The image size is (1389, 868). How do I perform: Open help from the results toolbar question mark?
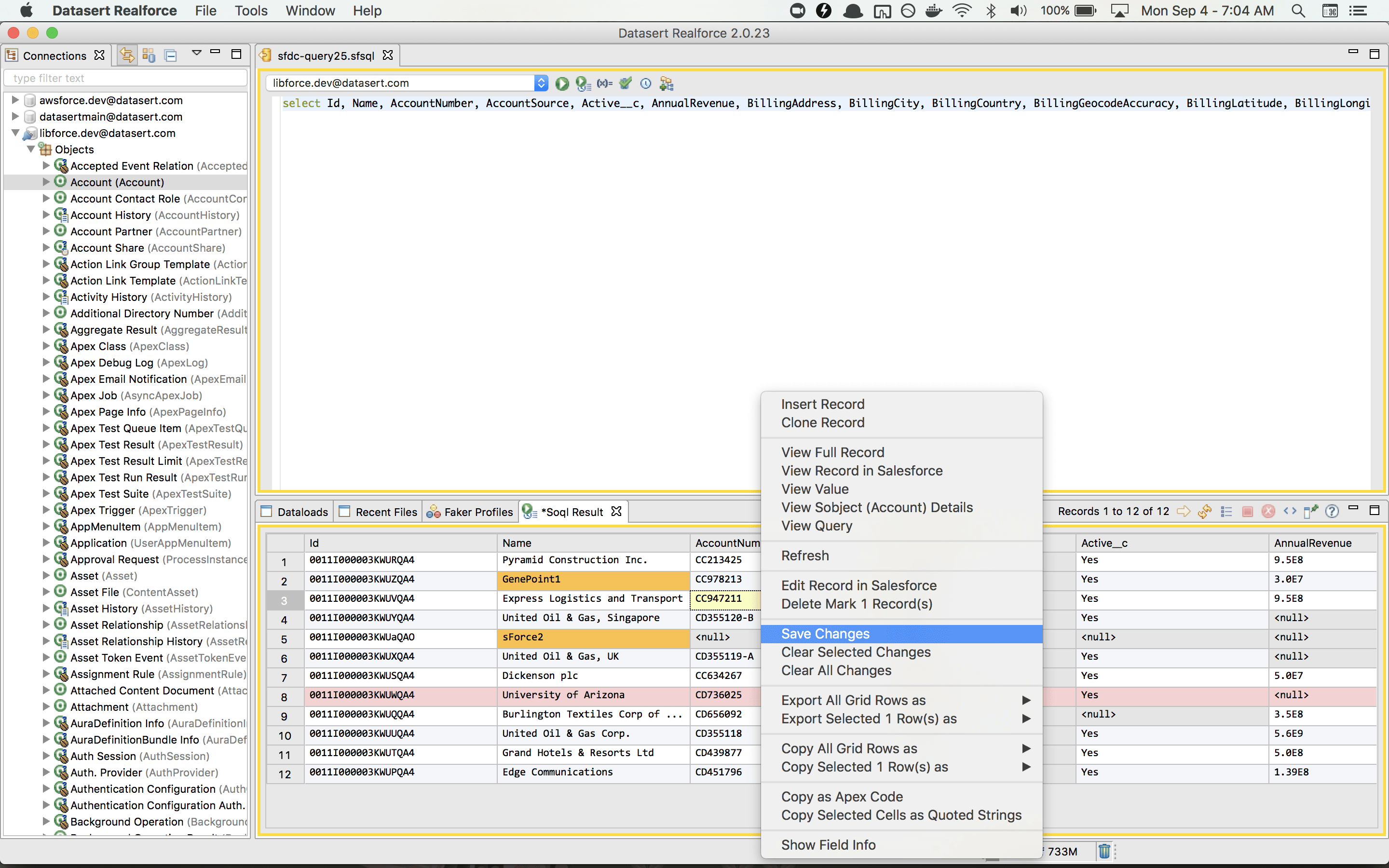(1332, 512)
